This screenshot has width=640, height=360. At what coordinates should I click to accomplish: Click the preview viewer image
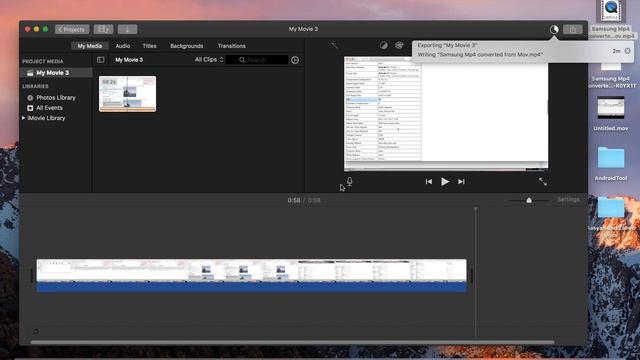[446, 113]
